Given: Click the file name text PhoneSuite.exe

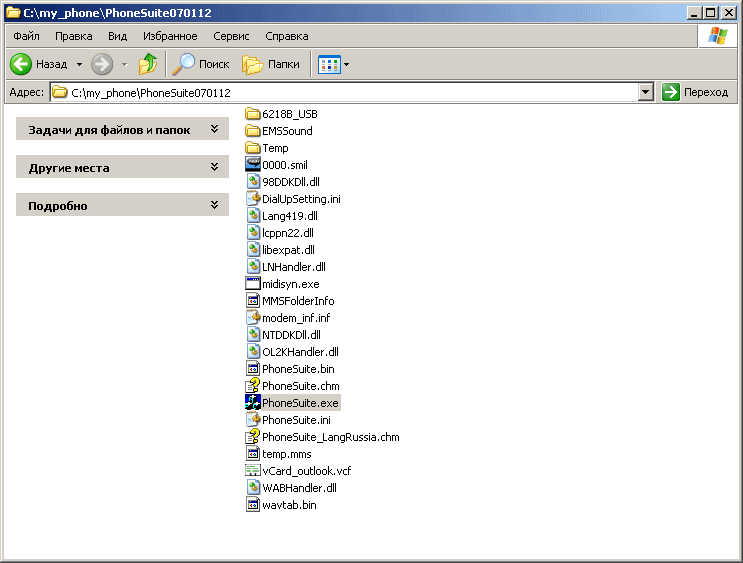Looking at the screenshot, I should pos(300,403).
